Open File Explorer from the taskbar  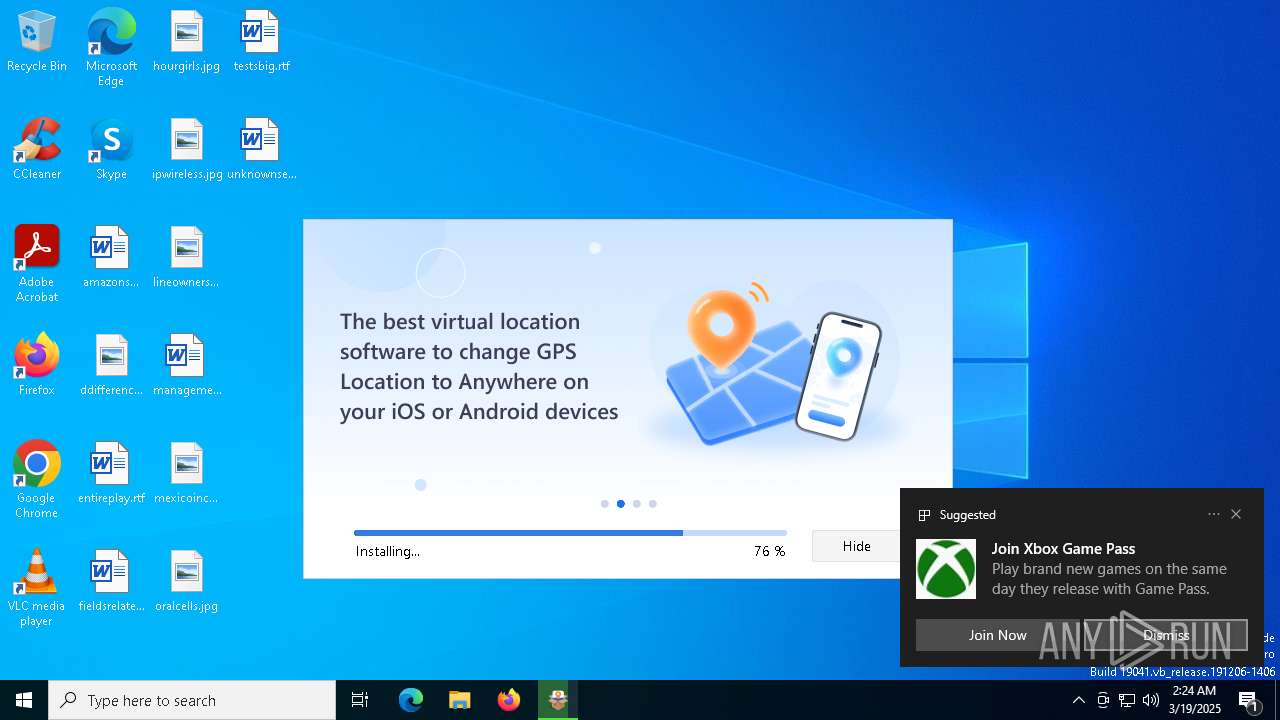coord(460,700)
